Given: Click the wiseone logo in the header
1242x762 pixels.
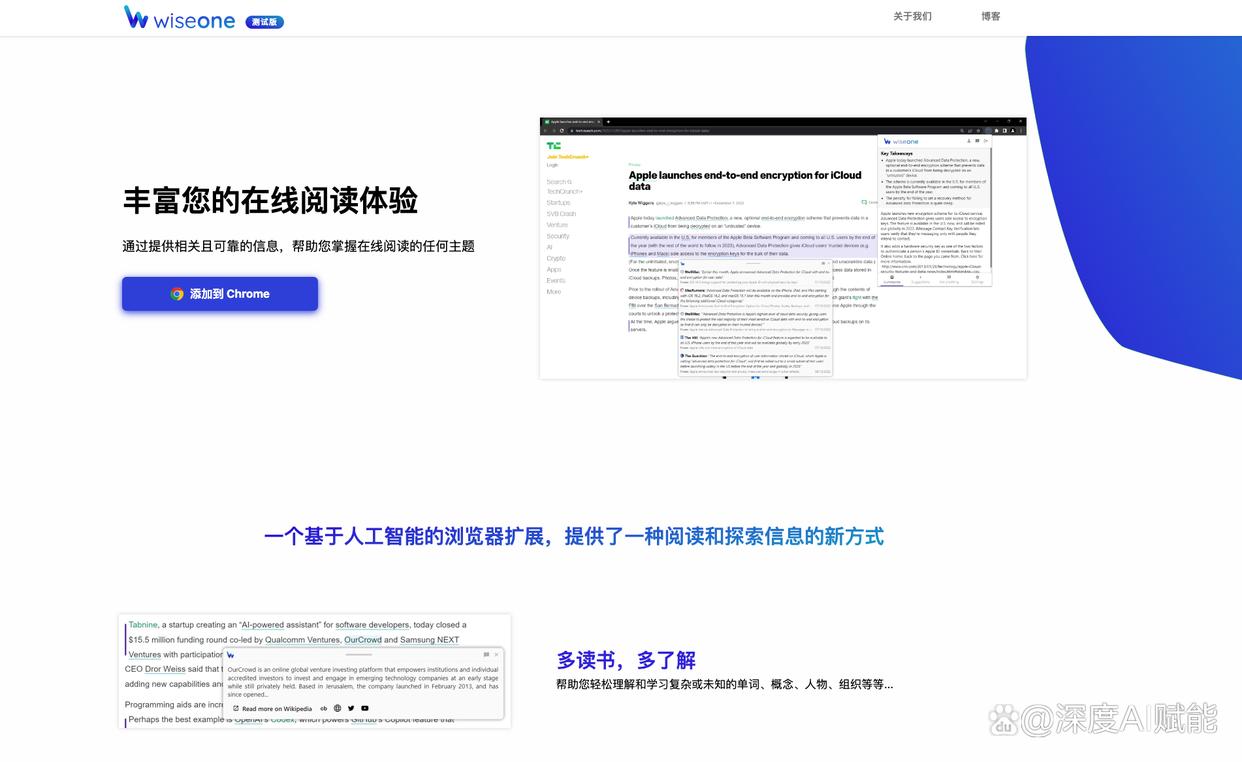Looking at the screenshot, I should click(x=179, y=18).
